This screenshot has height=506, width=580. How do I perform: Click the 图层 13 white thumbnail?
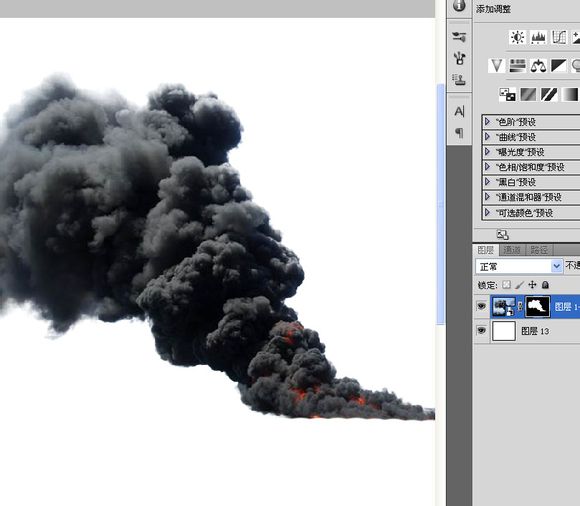(503, 331)
